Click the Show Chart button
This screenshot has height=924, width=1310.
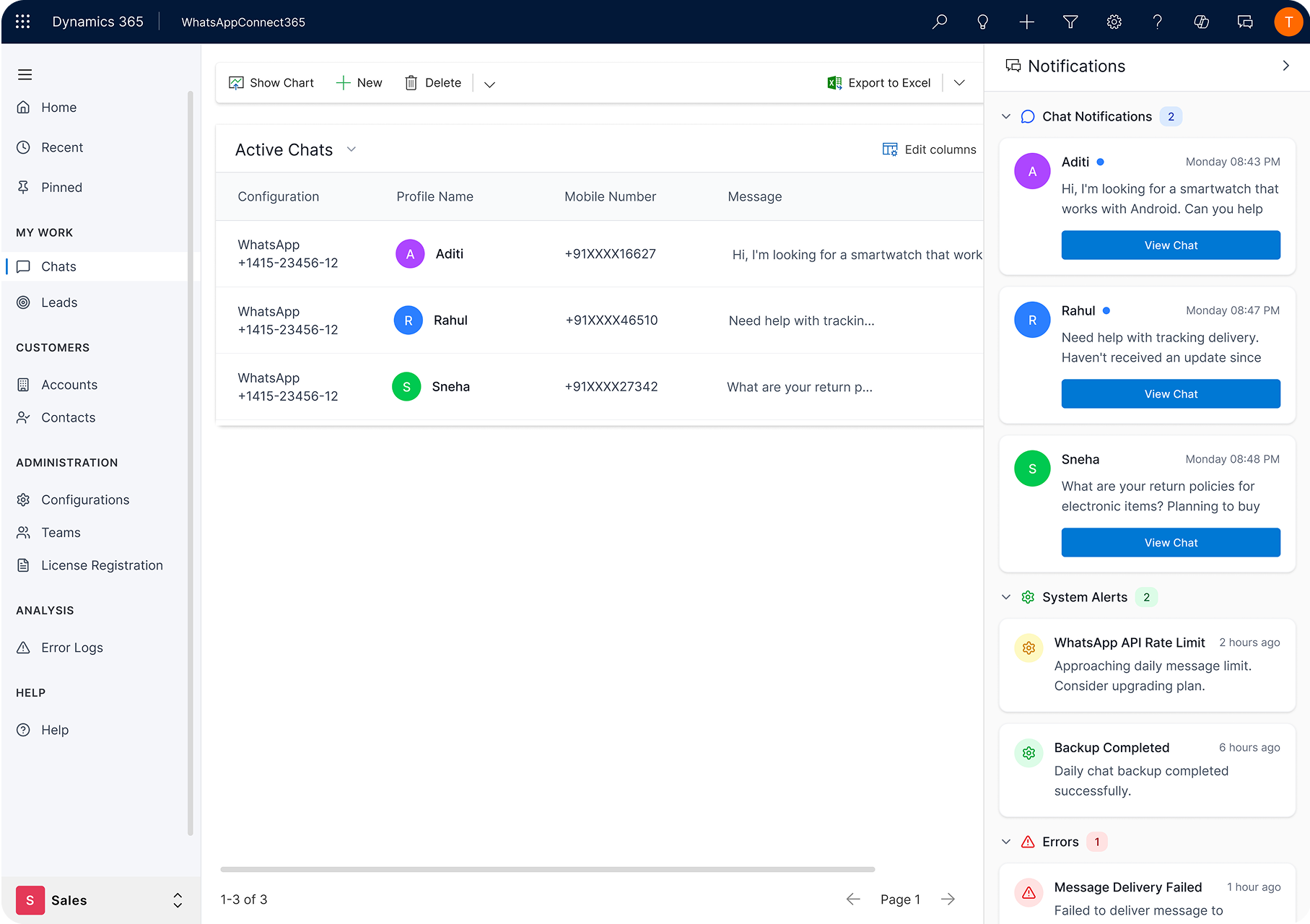[x=271, y=83]
